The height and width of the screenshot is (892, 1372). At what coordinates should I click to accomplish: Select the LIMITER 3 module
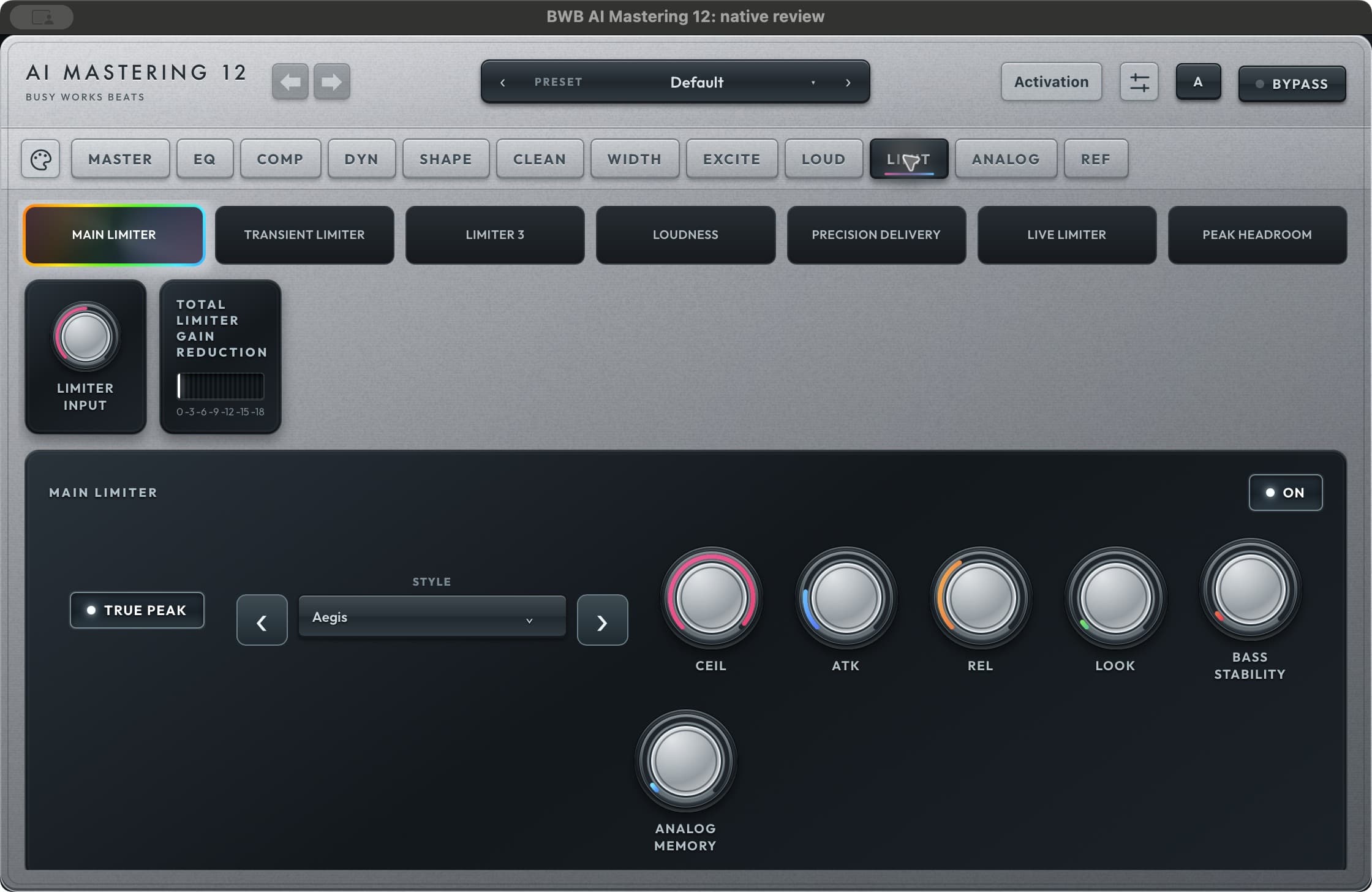coord(495,235)
